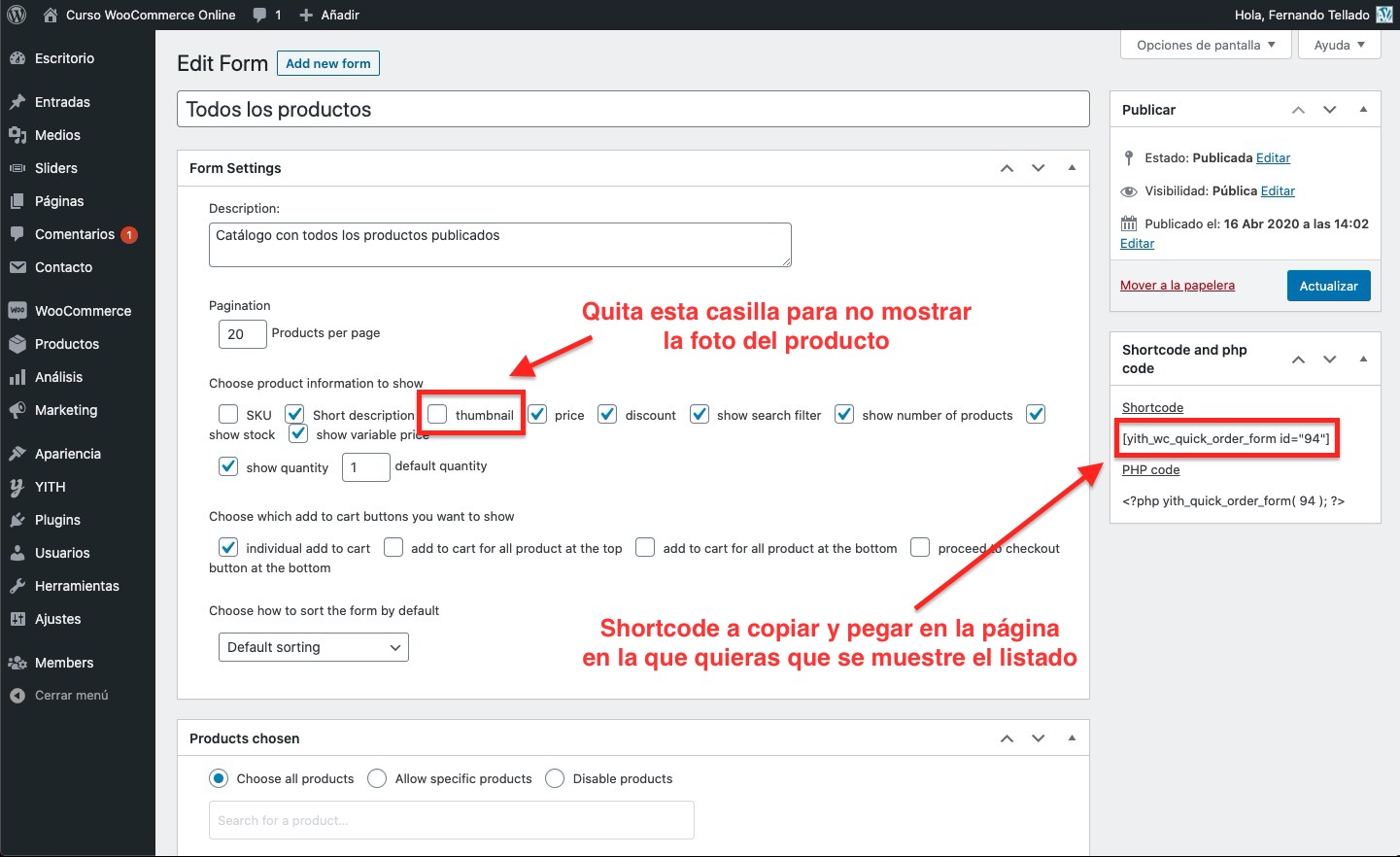Click the Análisis bar chart icon
Viewport: 1400px width, 857px height.
click(x=17, y=377)
